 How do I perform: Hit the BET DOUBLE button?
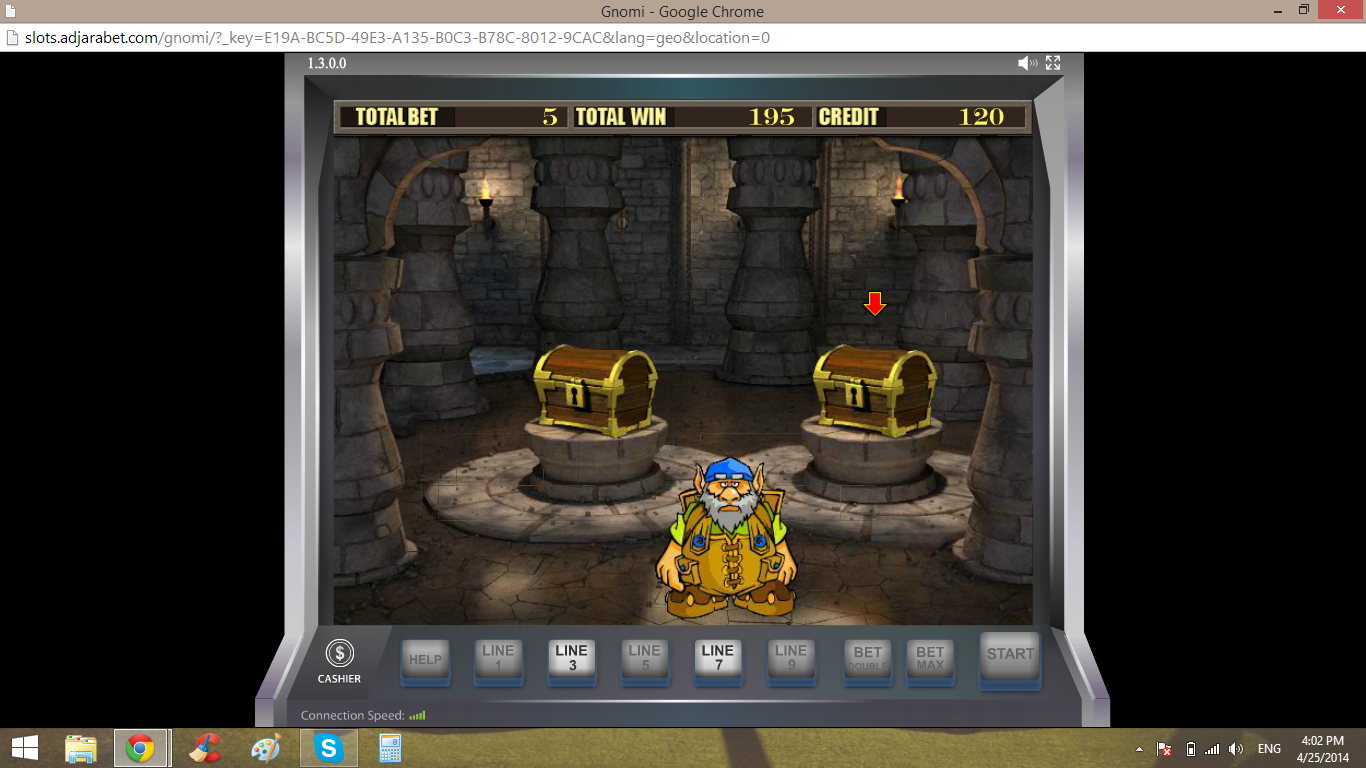click(x=868, y=661)
